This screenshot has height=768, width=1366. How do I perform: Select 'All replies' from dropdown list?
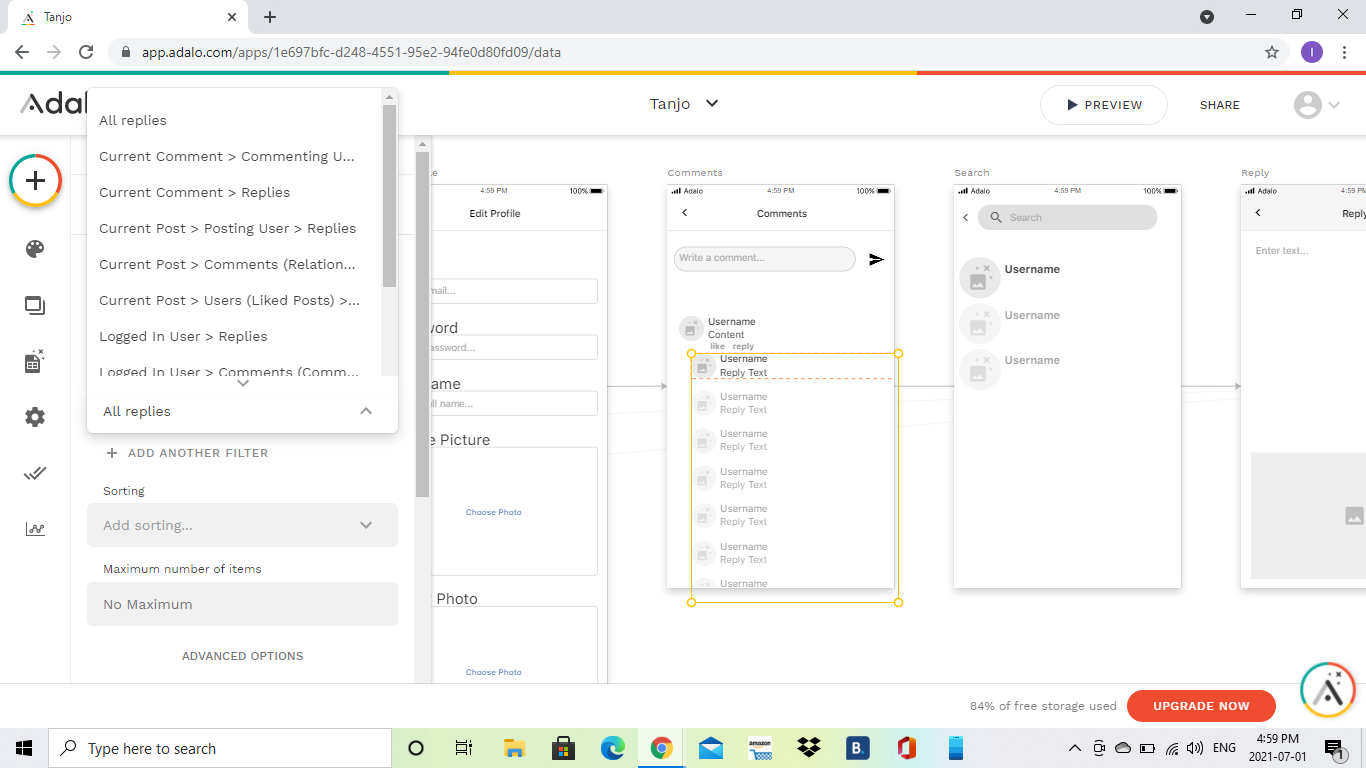(133, 121)
